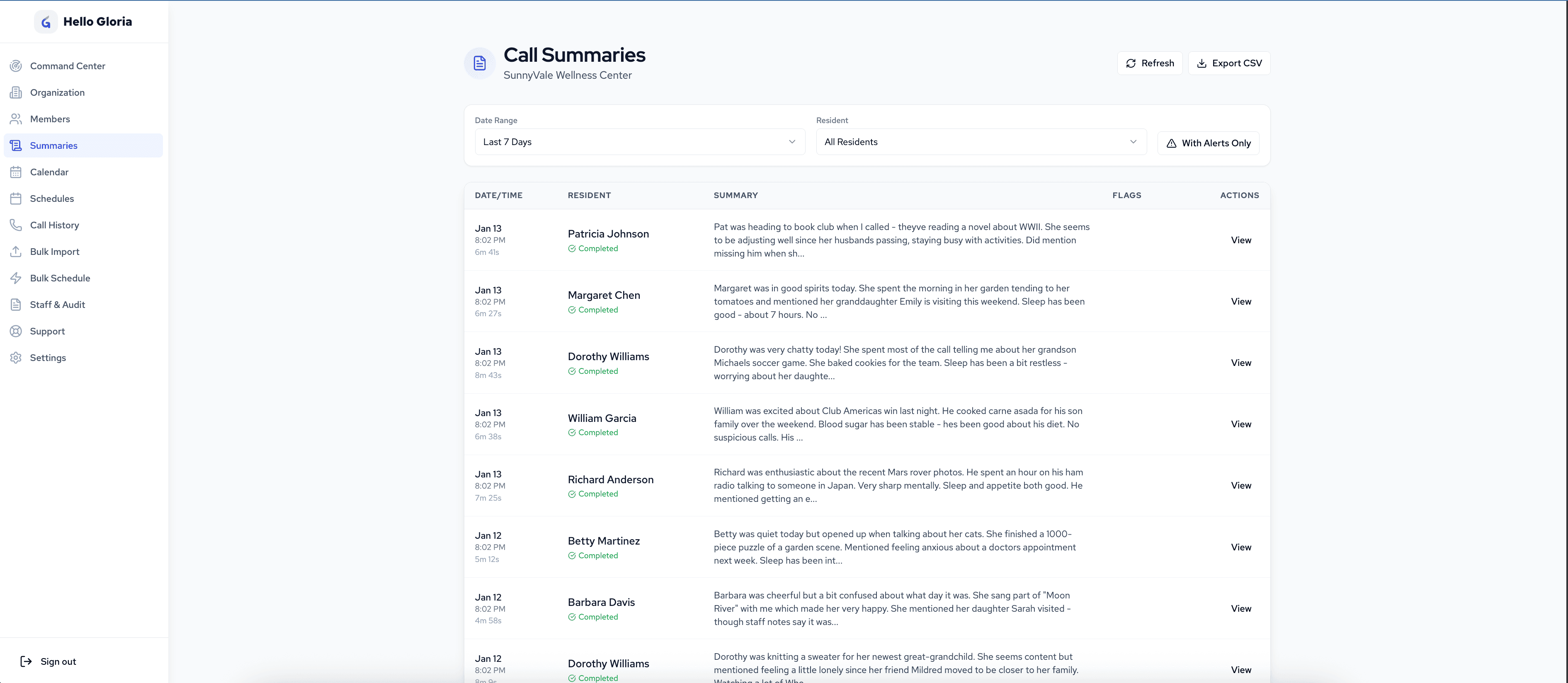Click the Completed status badge for Patricia Johnson
Image resolution: width=1568 pixels, height=683 pixels.
click(x=593, y=248)
